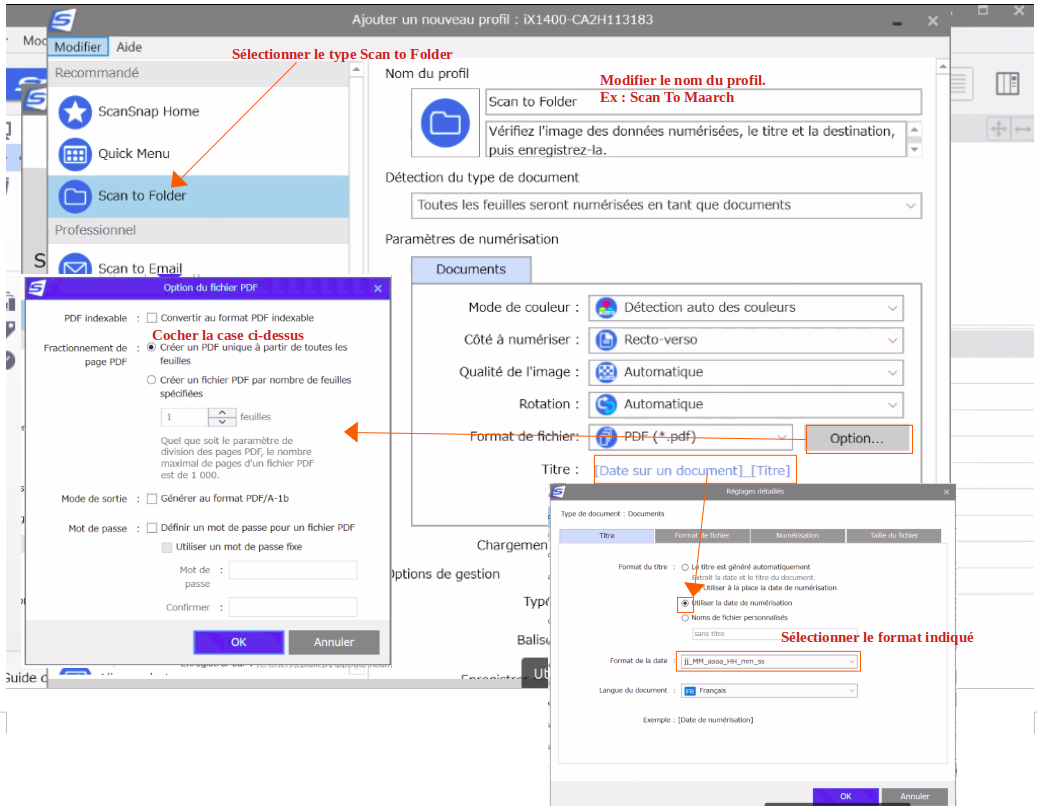1037x809 pixels.
Task: Click the Rotation Automatique icon
Action: (606, 404)
